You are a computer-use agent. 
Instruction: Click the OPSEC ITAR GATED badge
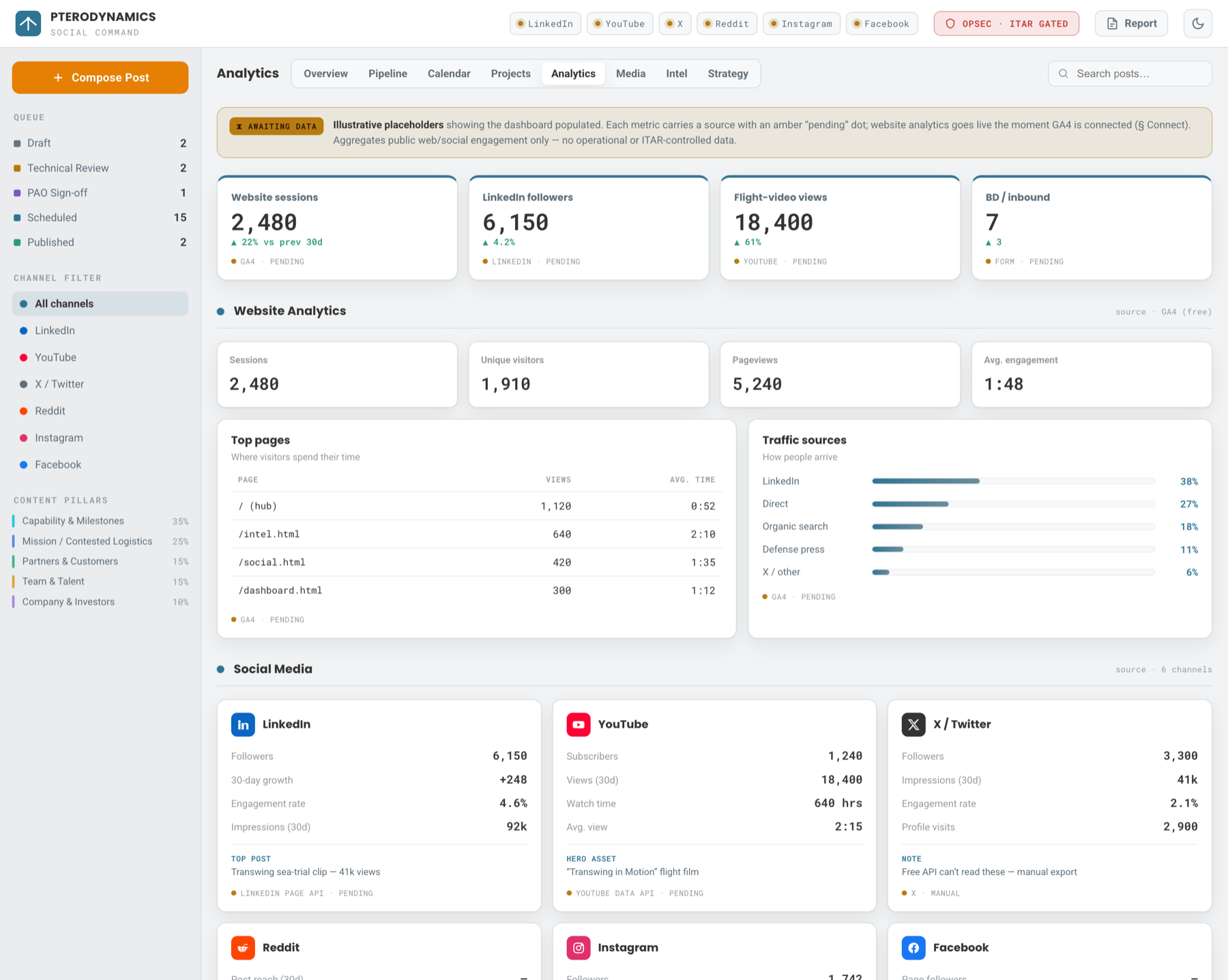(x=1006, y=24)
